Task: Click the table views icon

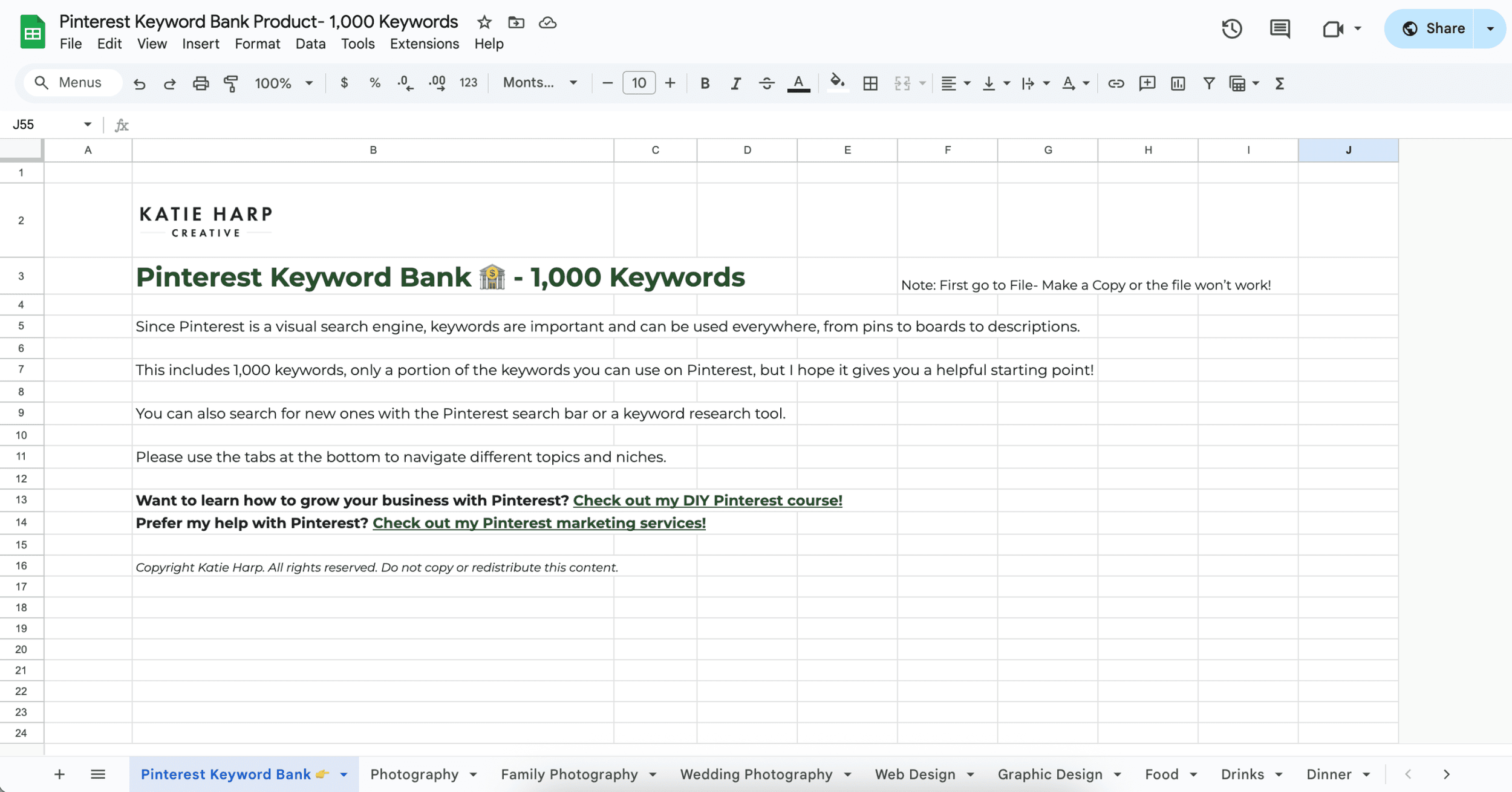Action: 1237,83
